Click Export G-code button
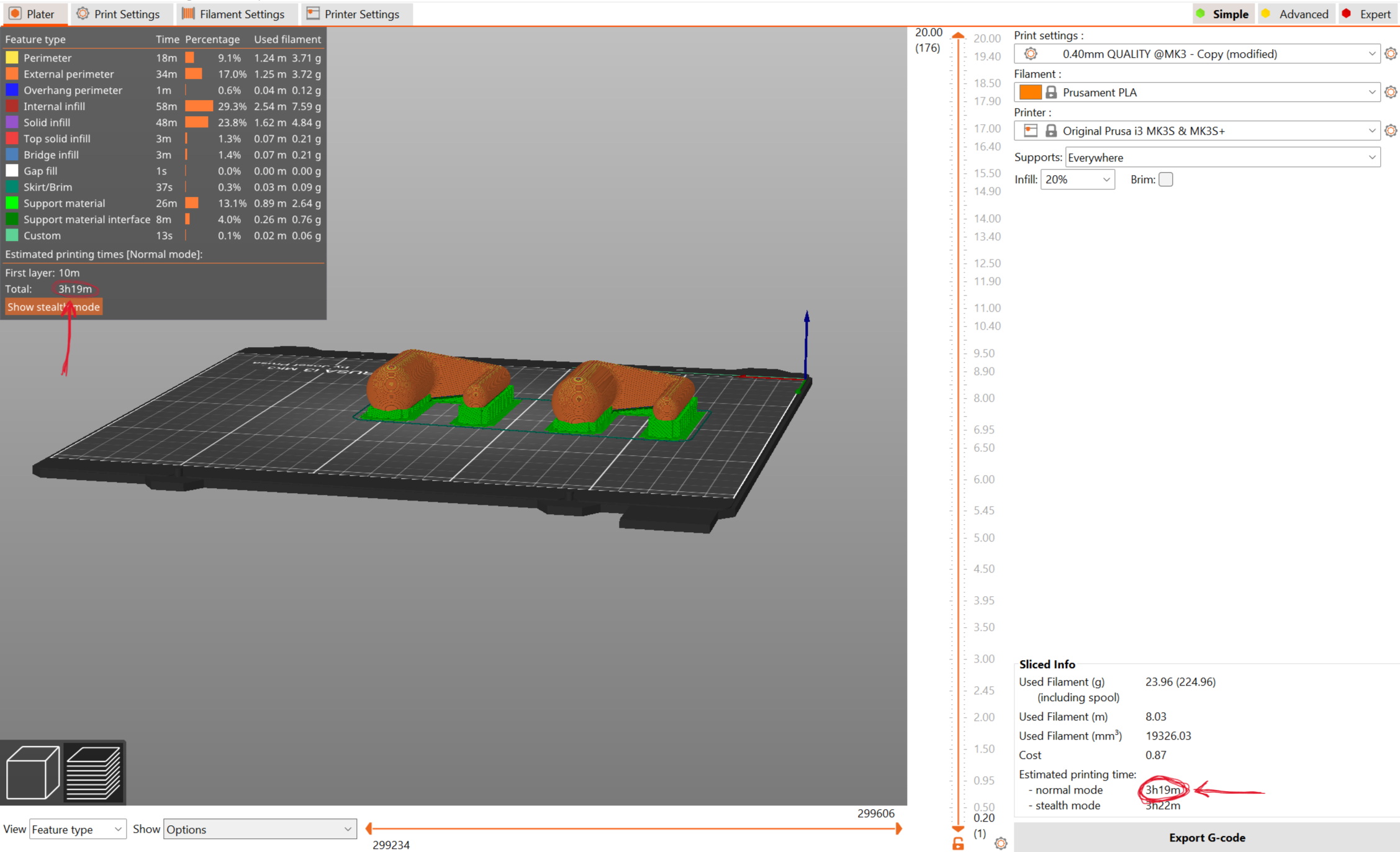The height and width of the screenshot is (852, 1400). tap(1206, 838)
